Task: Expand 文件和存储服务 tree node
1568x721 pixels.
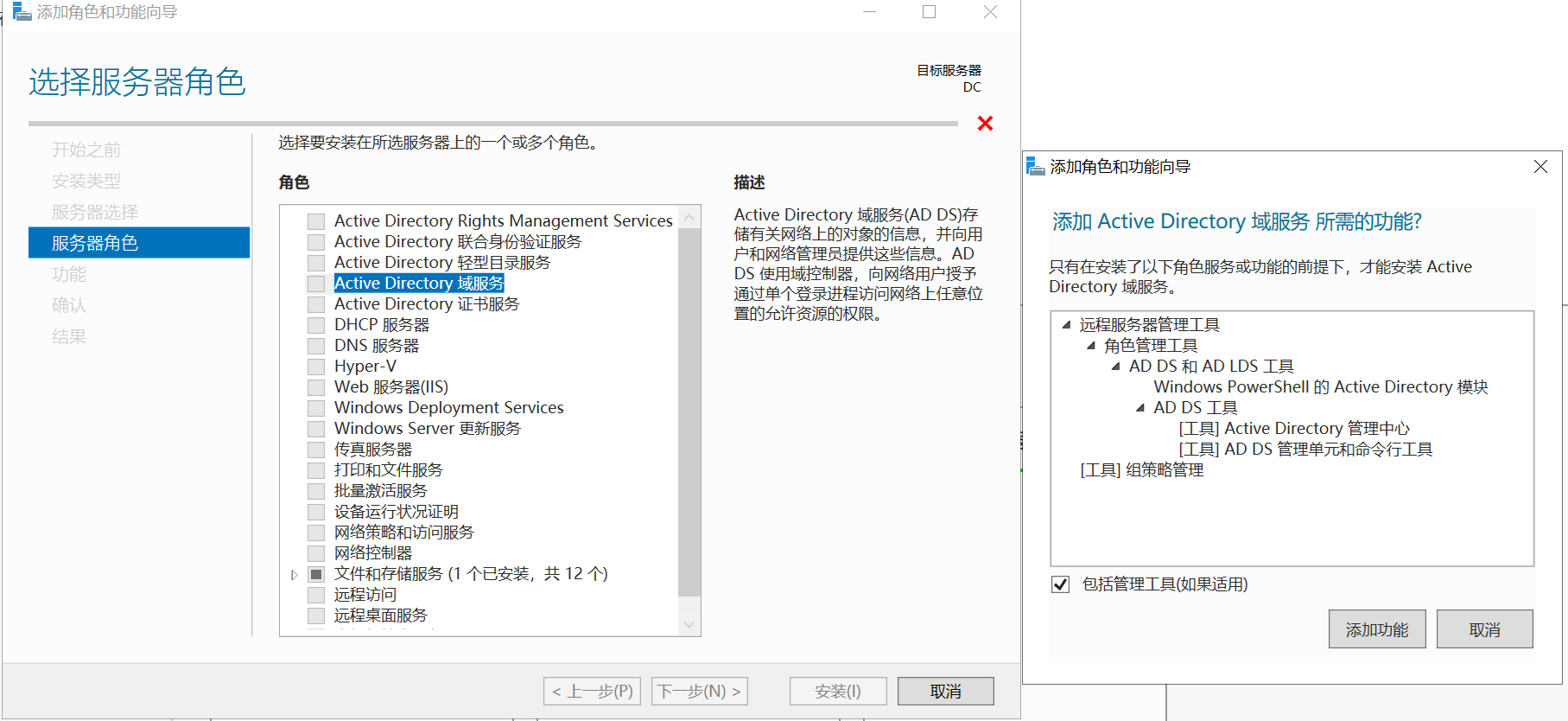Action: coord(295,575)
